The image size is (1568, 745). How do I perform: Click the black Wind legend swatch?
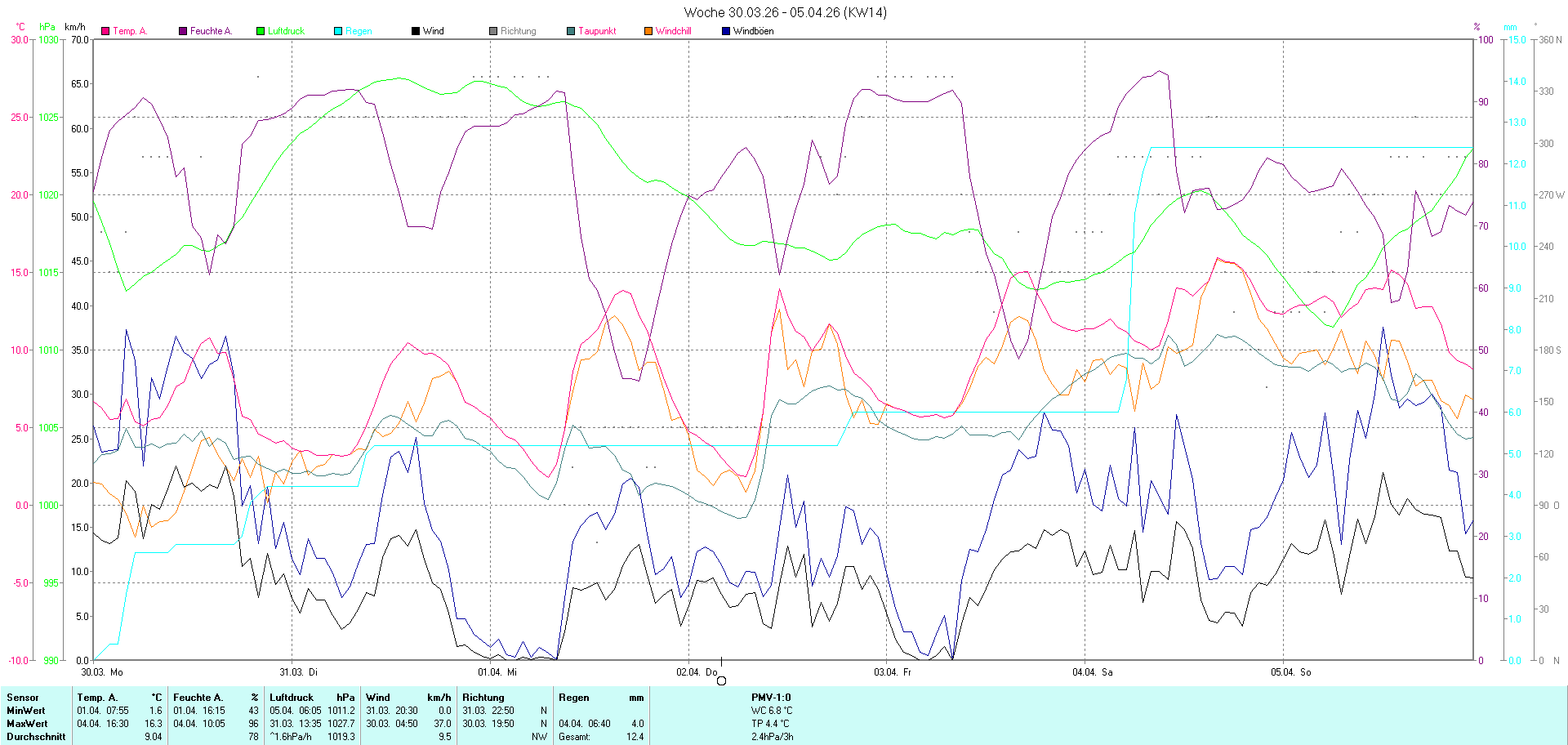(x=416, y=31)
